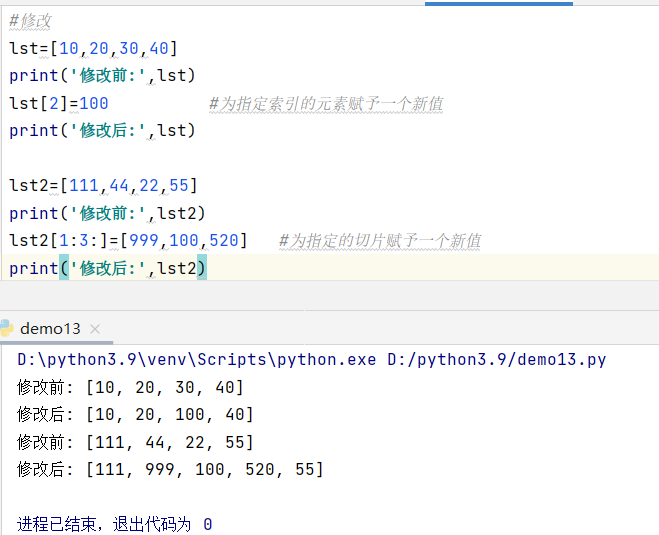This screenshot has width=659, height=535.
Task: Click the D:/python3.9/demo13.py path in console
Action: (497, 360)
